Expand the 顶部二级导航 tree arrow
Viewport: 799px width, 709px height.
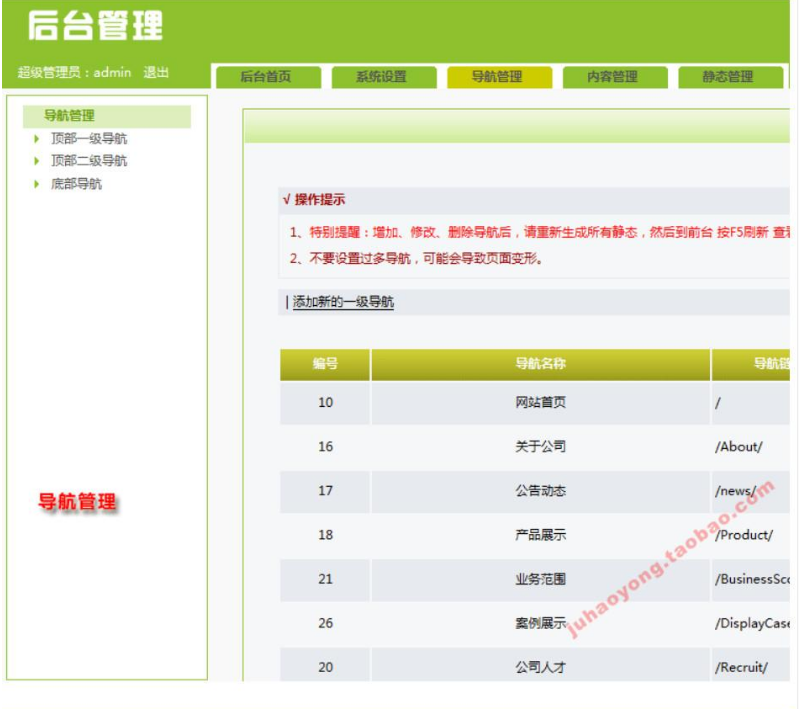pyautogui.click(x=37, y=161)
